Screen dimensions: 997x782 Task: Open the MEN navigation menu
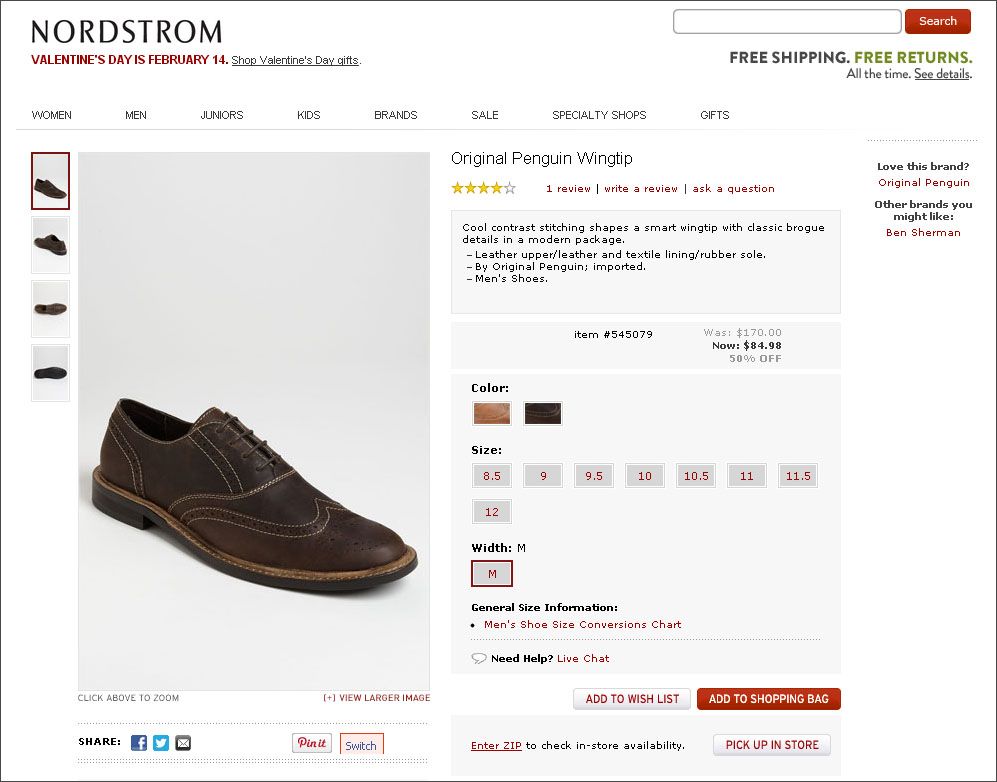[x=135, y=115]
